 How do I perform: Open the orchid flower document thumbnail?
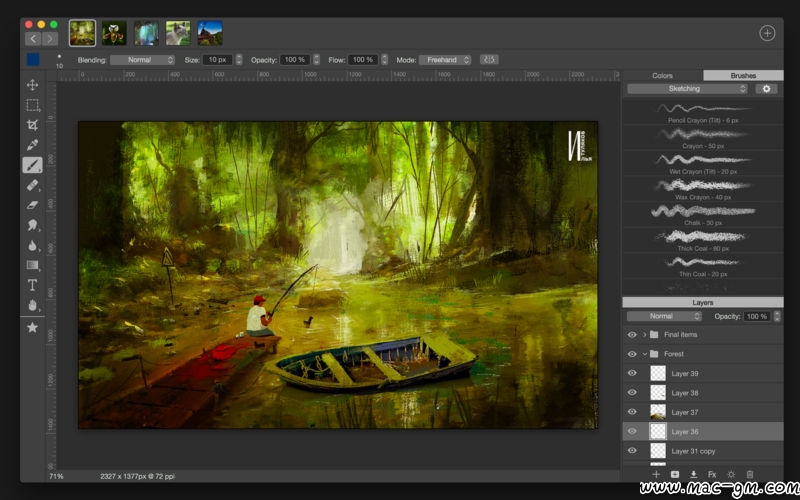click(114, 33)
